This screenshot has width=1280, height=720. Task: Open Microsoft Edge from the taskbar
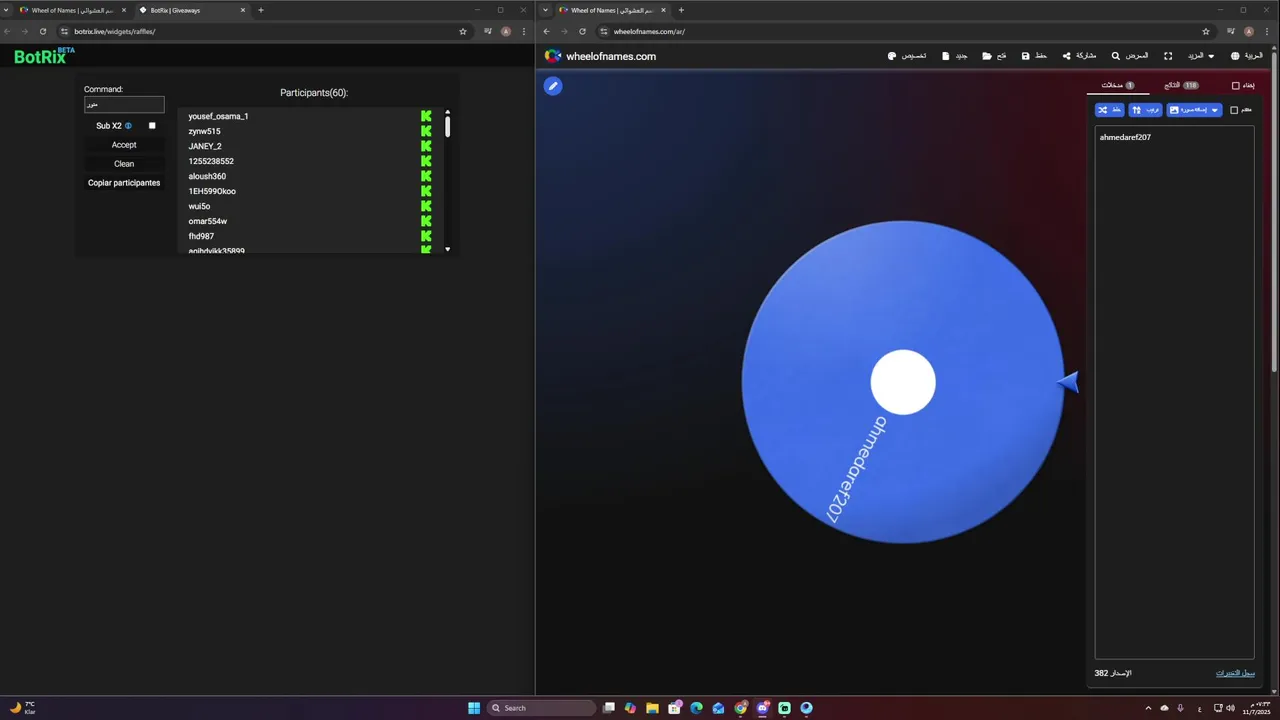696,708
